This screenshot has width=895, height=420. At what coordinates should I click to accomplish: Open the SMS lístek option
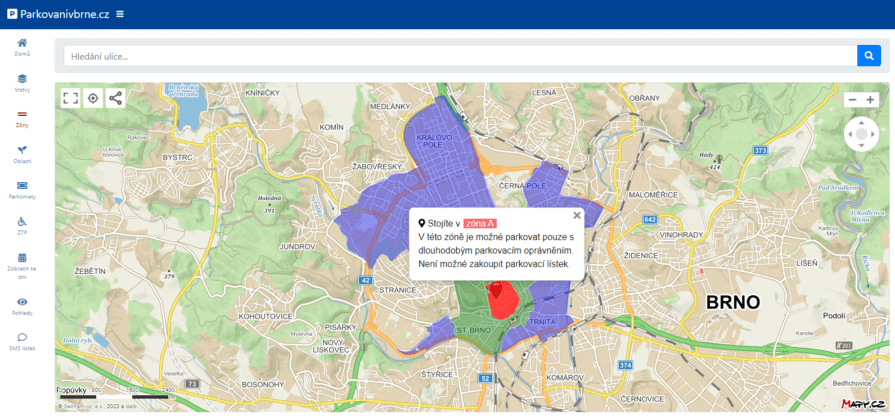[22, 341]
